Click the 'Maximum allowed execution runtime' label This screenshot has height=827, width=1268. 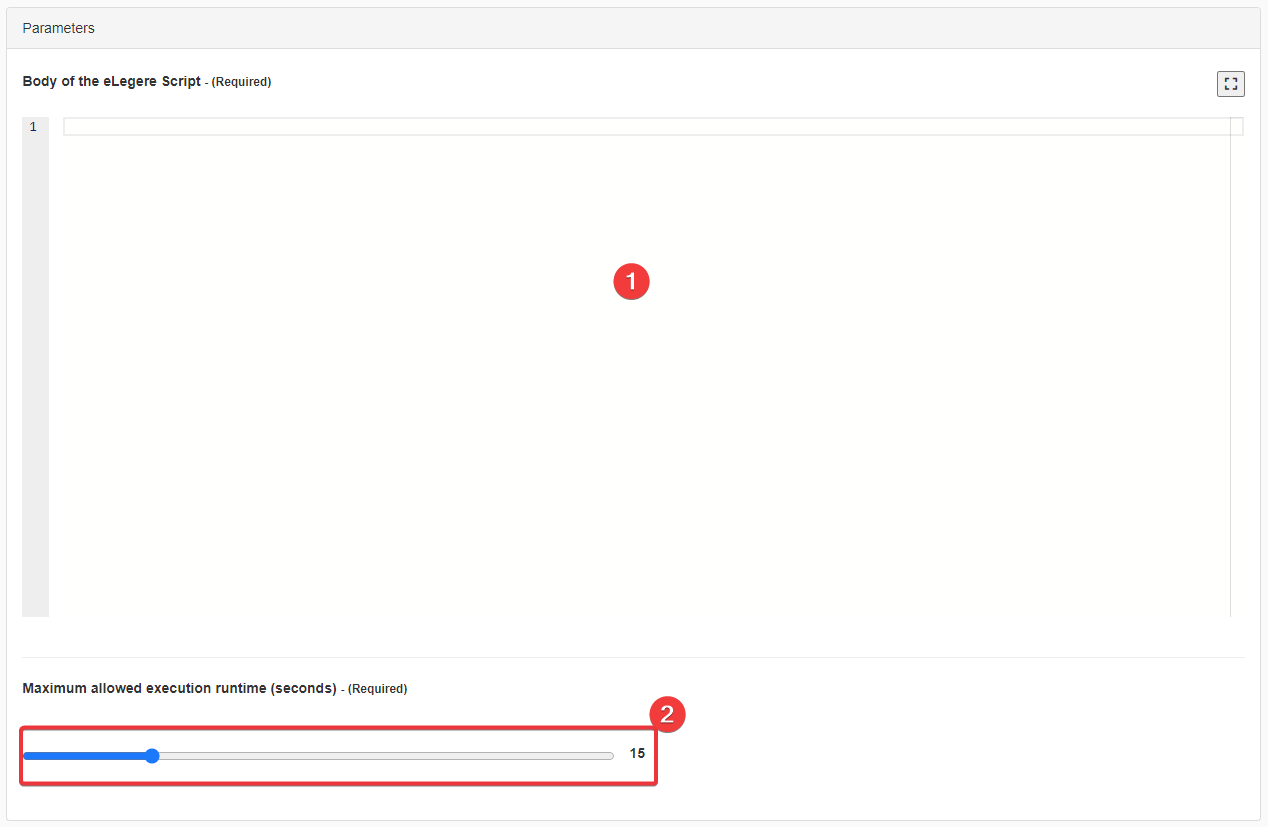pos(179,689)
